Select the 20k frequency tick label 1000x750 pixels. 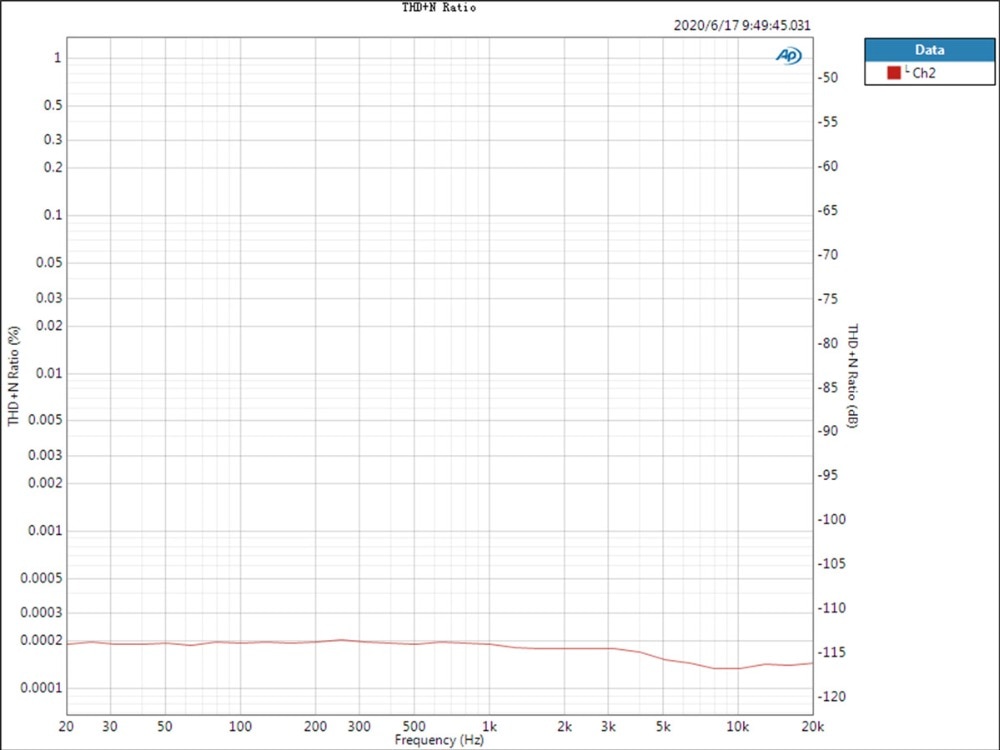point(814,728)
